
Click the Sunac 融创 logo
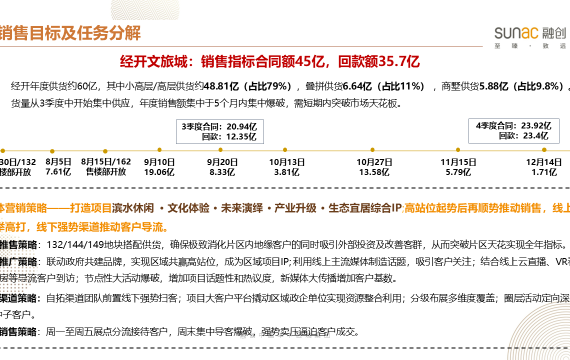pyautogui.click(x=531, y=37)
